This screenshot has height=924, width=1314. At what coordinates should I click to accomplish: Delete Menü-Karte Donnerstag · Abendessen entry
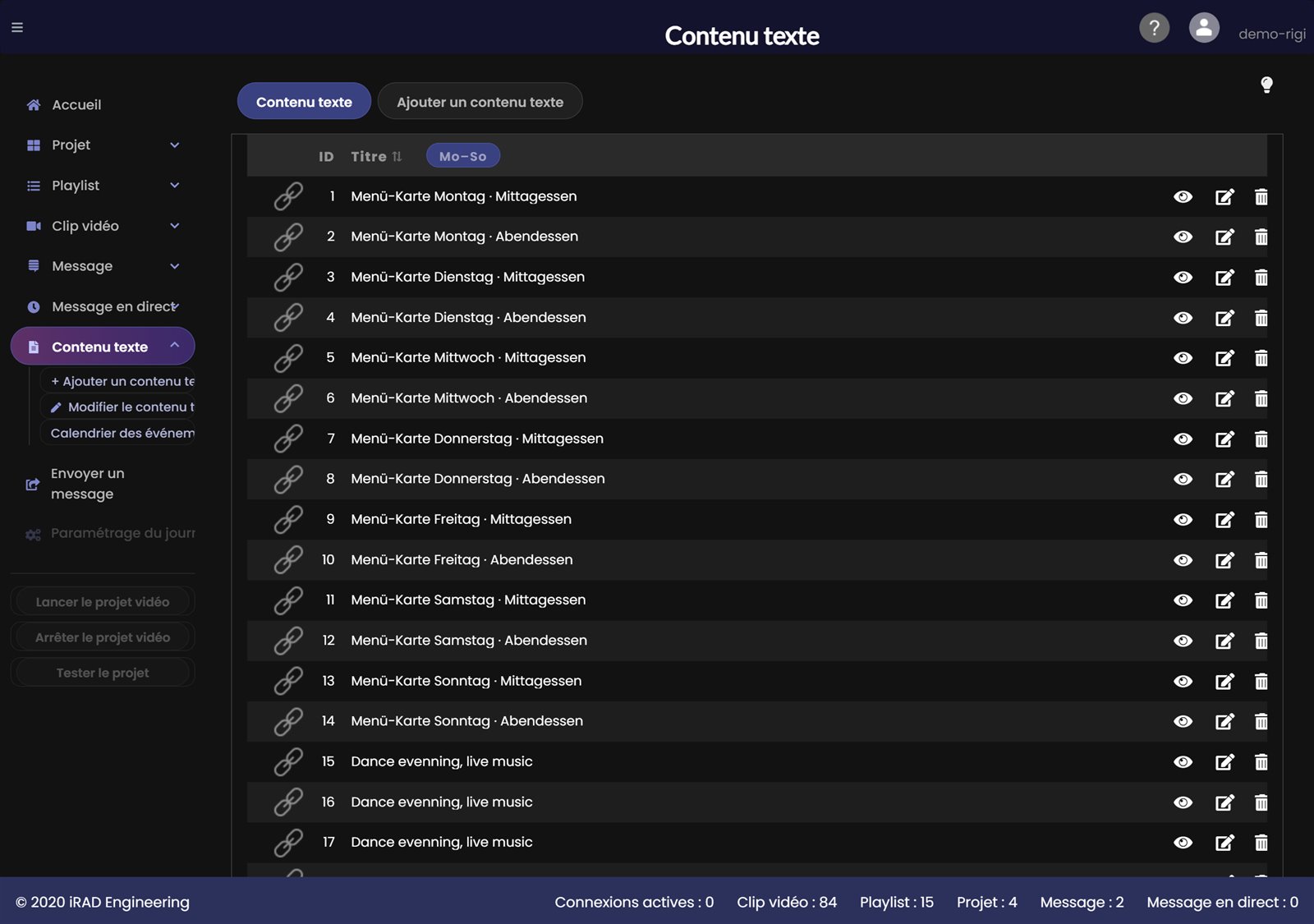click(1261, 479)
